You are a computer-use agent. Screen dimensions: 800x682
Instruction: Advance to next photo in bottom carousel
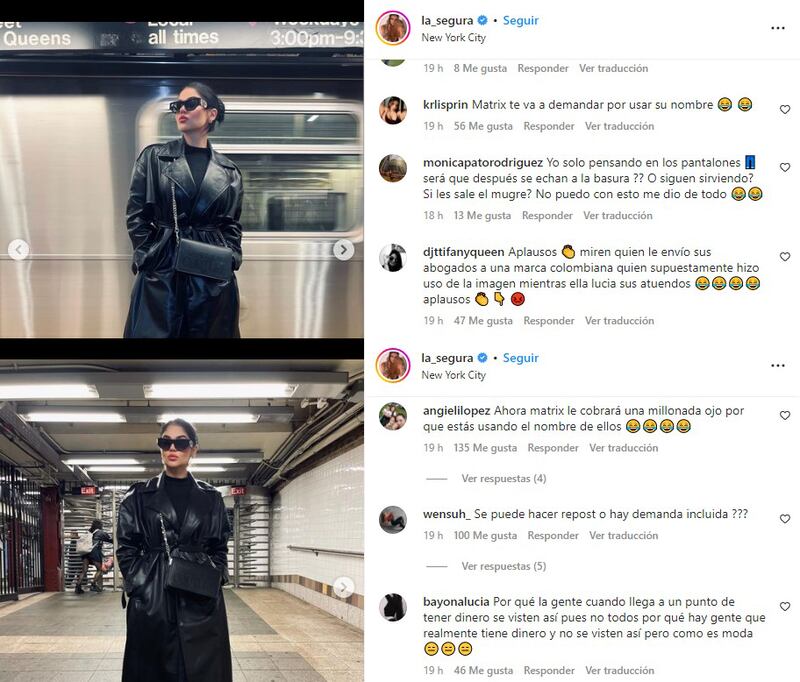click(343, 588)
